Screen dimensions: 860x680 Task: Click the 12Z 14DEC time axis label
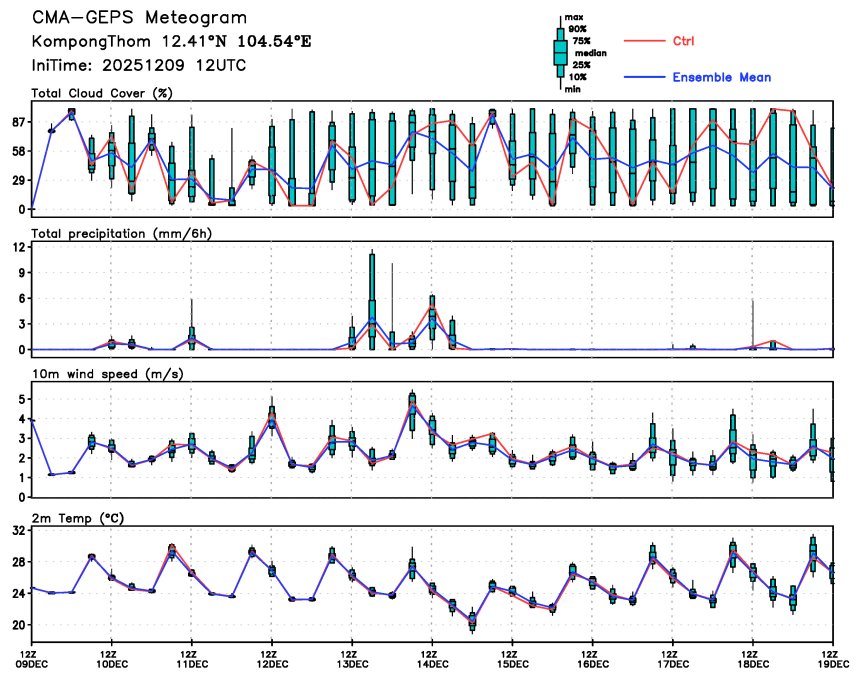point(432,659)
